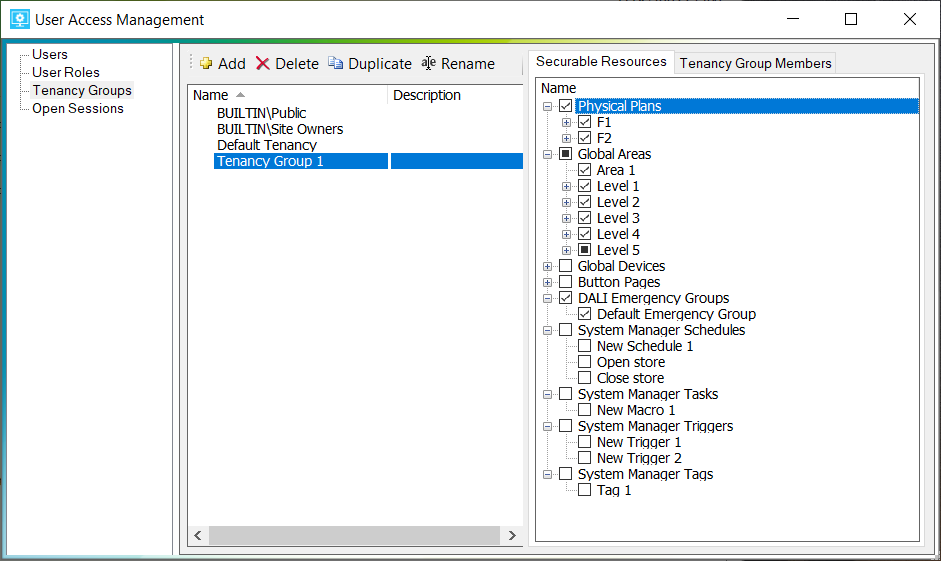941x561 pixels.
Task: Expand the F1 physical plan node
Action: [567, 122]
